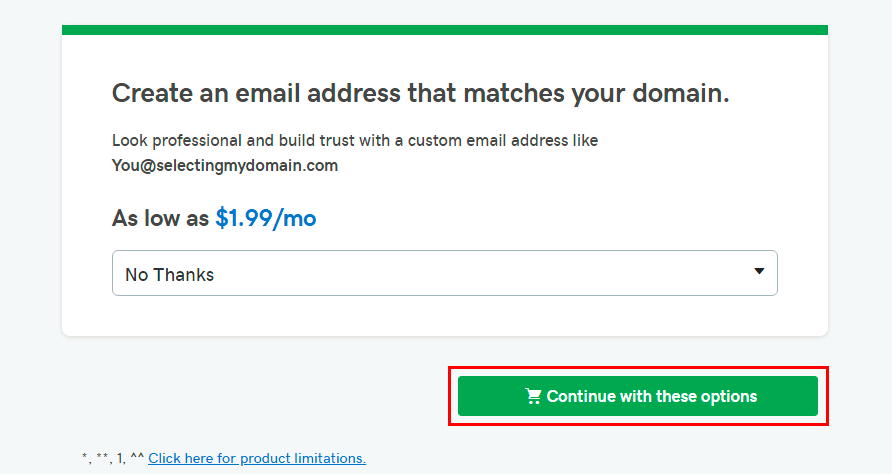Click the shopping cart icon on the green button
The height and width of the screenshot is (474, 892).
[x=533, y=396]
